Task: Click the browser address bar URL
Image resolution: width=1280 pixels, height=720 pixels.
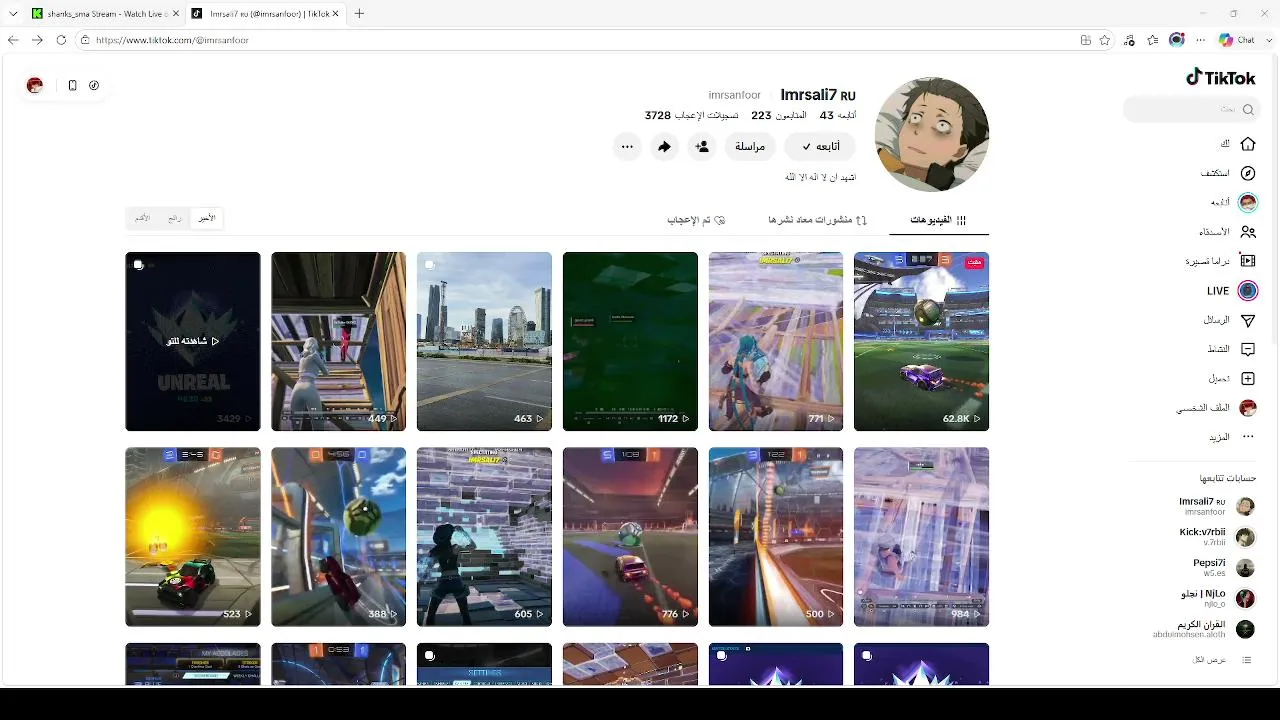Action: tap(172, 40)
